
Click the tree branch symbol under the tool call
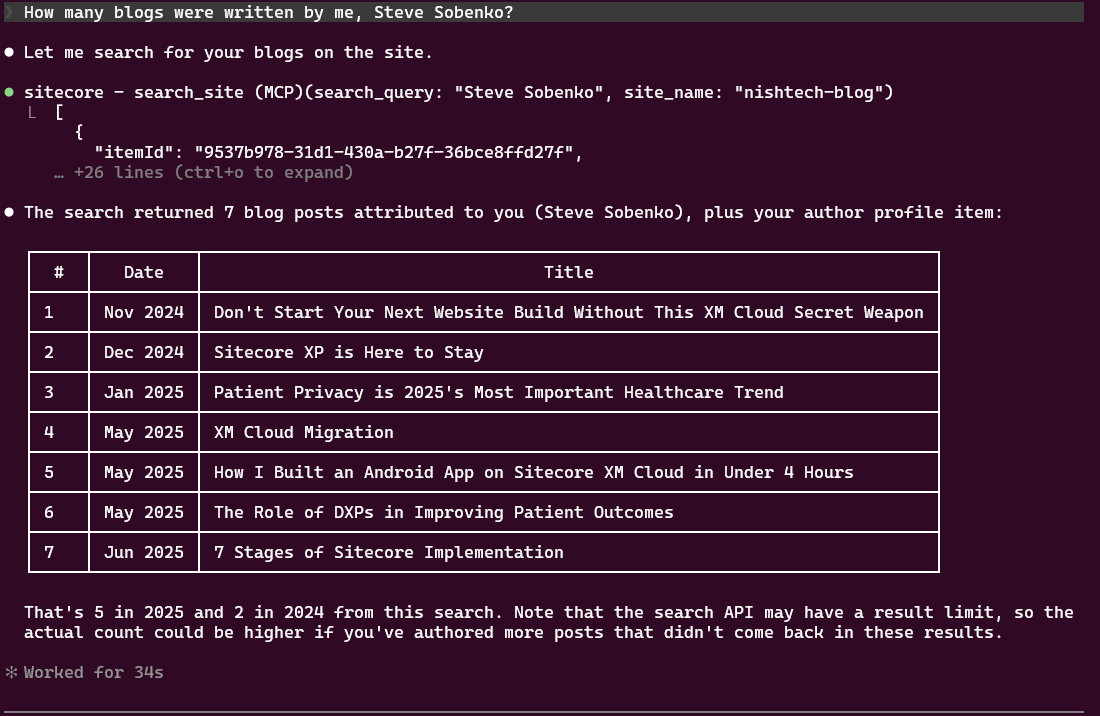34,112
